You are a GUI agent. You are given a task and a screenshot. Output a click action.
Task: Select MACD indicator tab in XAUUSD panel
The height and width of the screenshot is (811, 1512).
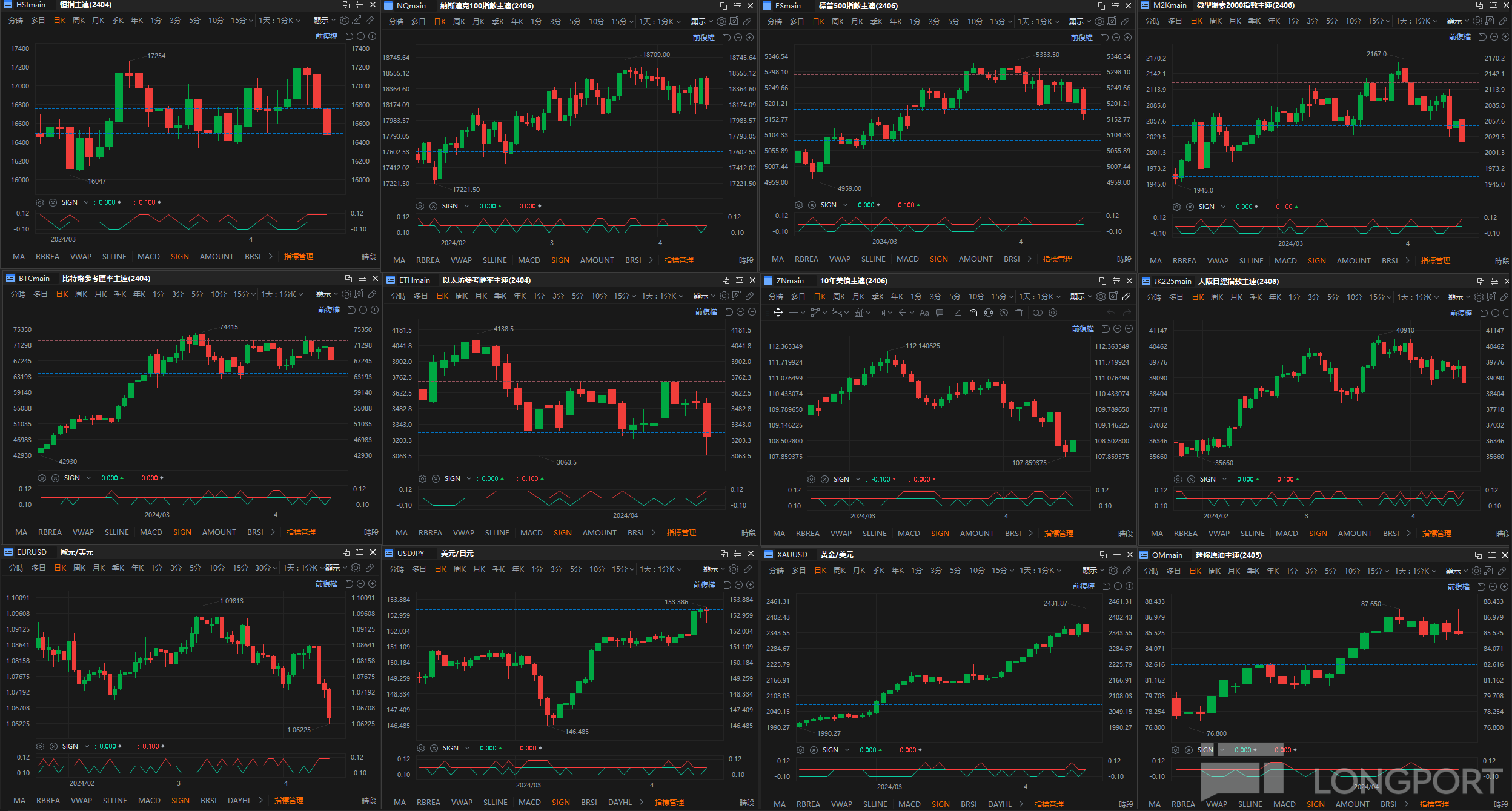coord(909,804)
